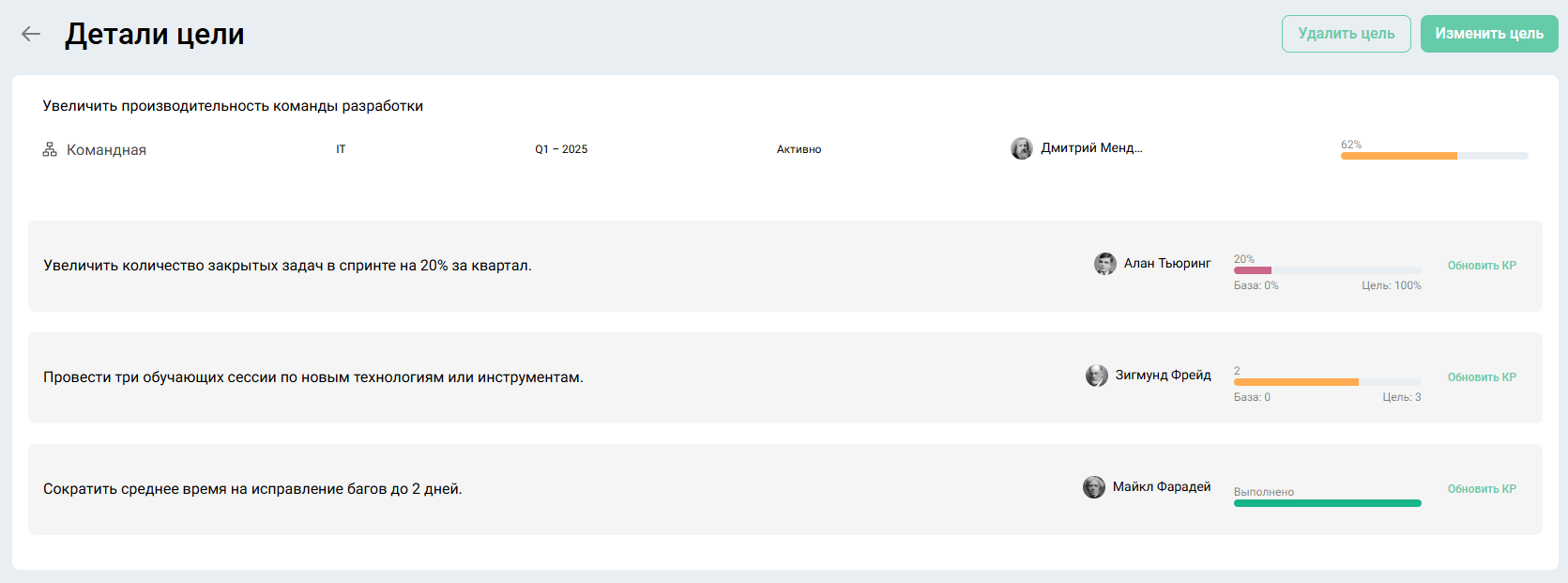Viewport: 1568px width, 583px height.
Task: Select the goal title about производительность команды
Action: (x=233, y=106)
